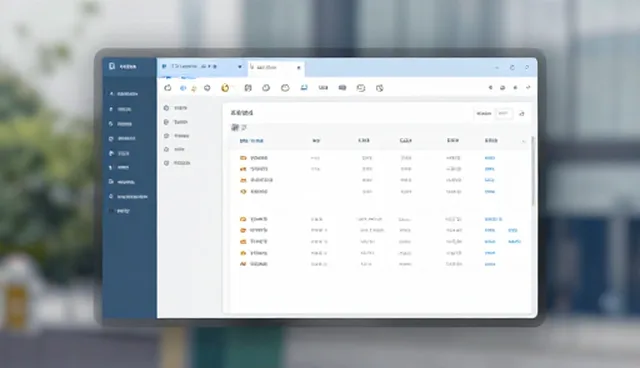This screenshot has height=368, width=640.
Task: Click the blue tray-shaped toolbar icon
Action: click(304, 88)
